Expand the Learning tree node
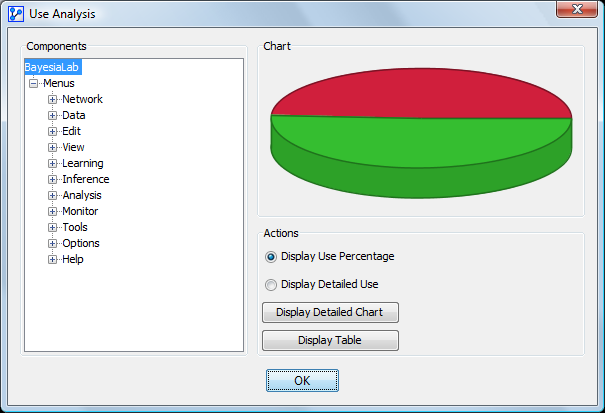Image resolution: width=605 pixels, height=413 pixels. (x=53, y=164)
